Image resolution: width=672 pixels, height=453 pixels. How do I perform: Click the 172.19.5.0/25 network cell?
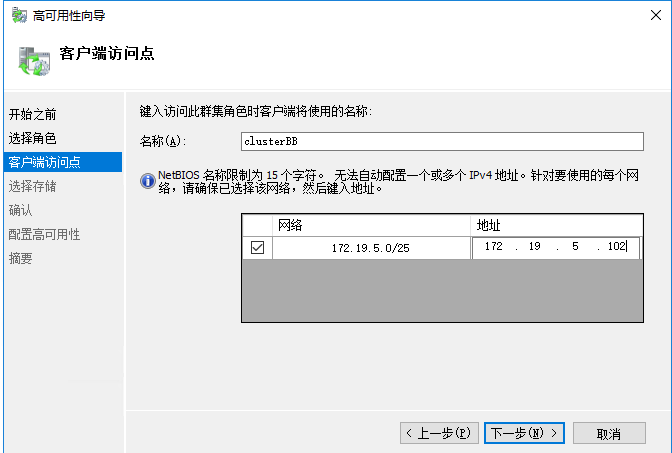click(x=371, y=248)
